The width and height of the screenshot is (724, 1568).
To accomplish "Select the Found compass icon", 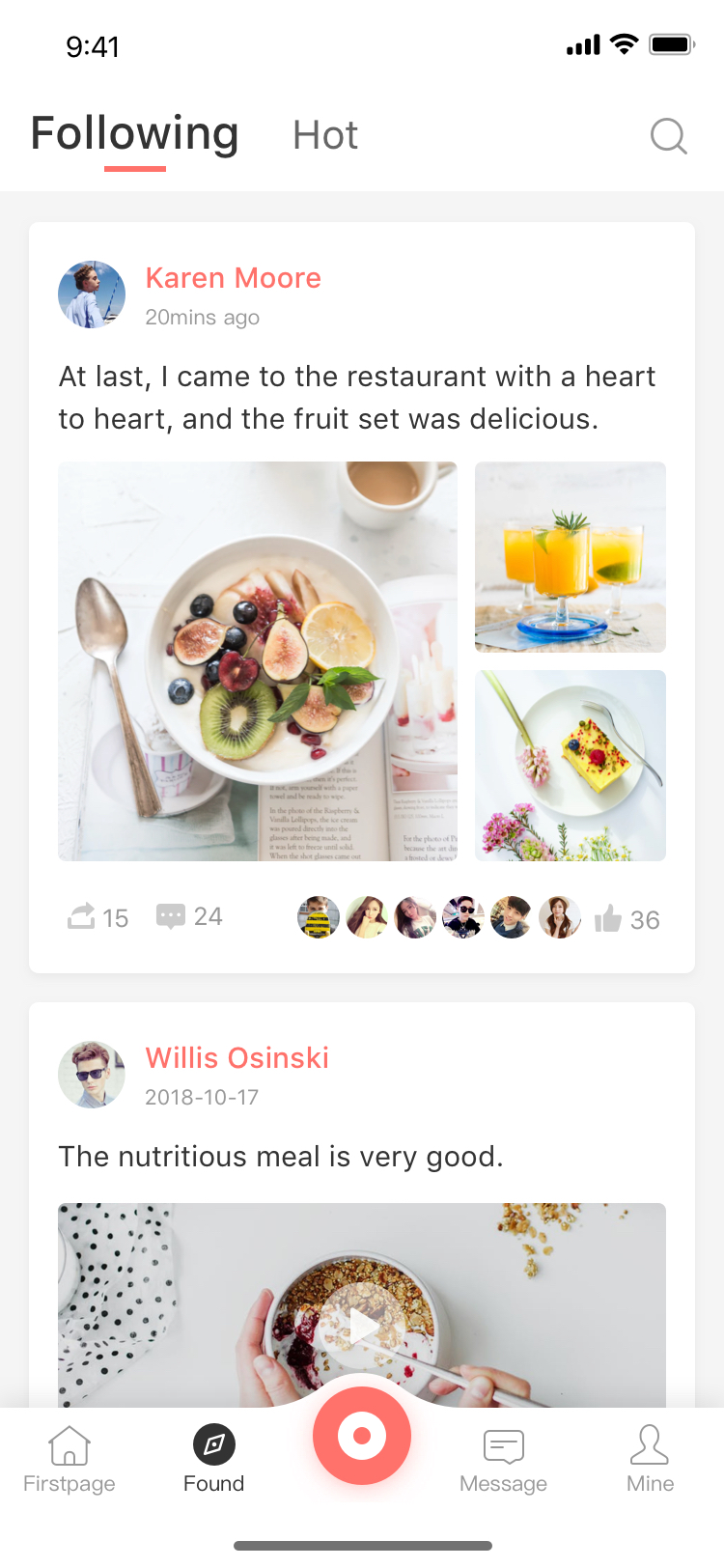I will click(214, 1445).
